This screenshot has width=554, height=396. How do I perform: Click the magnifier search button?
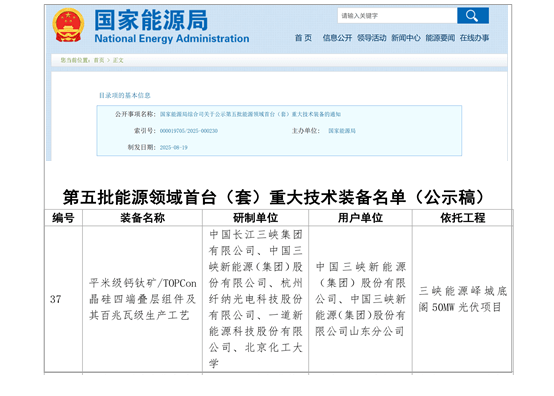pyautogui.click(x=473, y=16)
